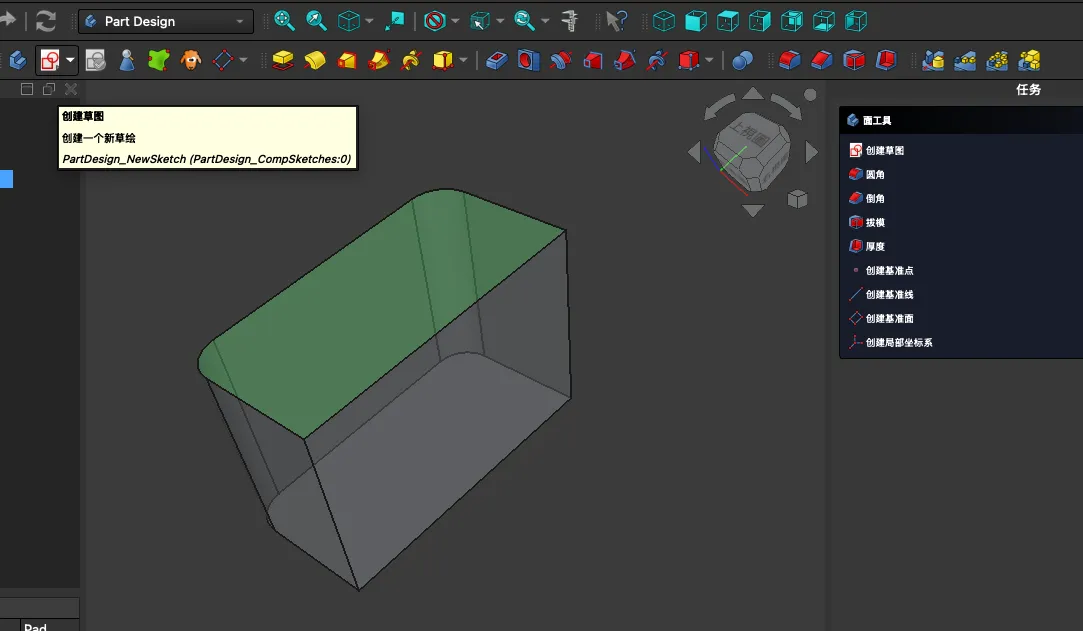Click the refresh recompute icon
The height and width of the screenshot is (631, 1083).
(46, 21)
